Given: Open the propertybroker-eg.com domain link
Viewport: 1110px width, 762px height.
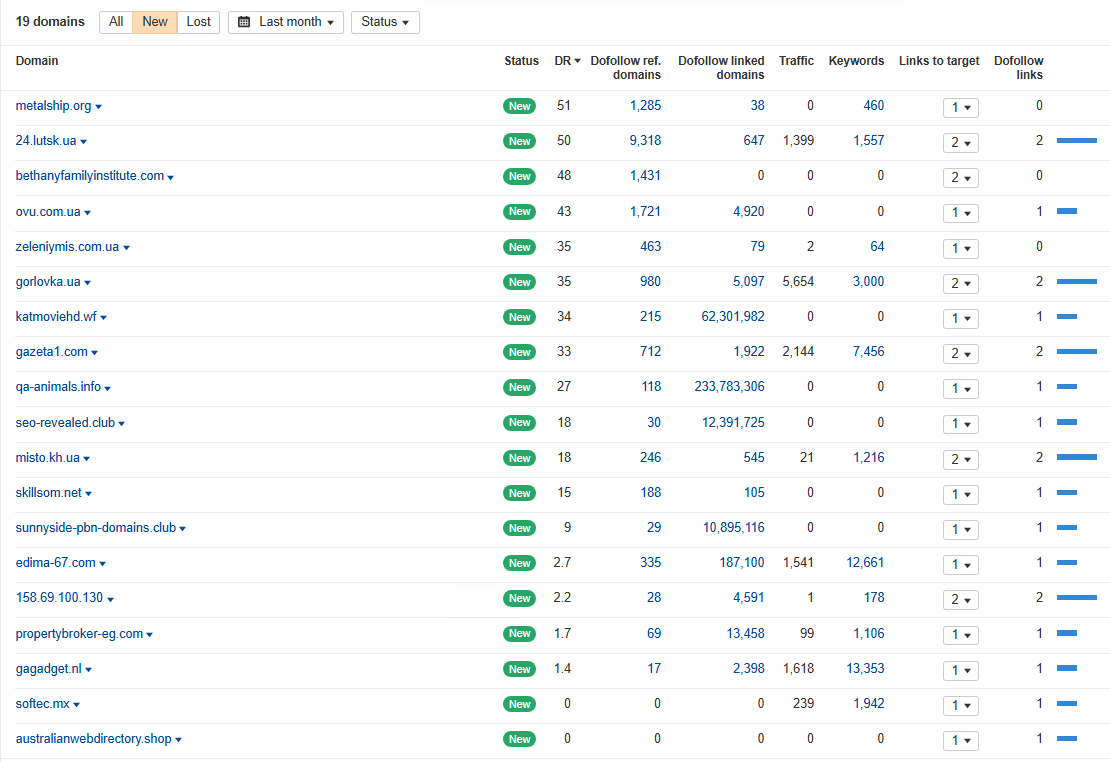Looking at the screenshot, I should coord(79,634).
